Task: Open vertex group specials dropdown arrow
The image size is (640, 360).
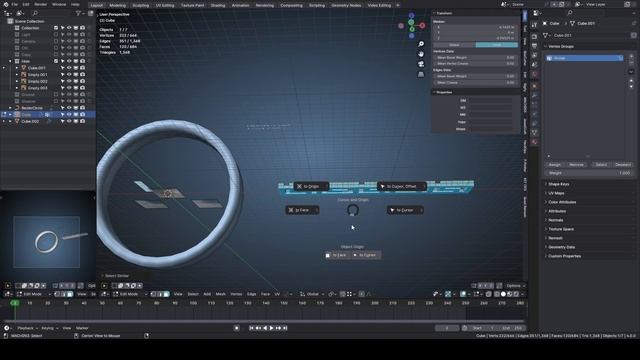Action: click(x=631, y=72)
